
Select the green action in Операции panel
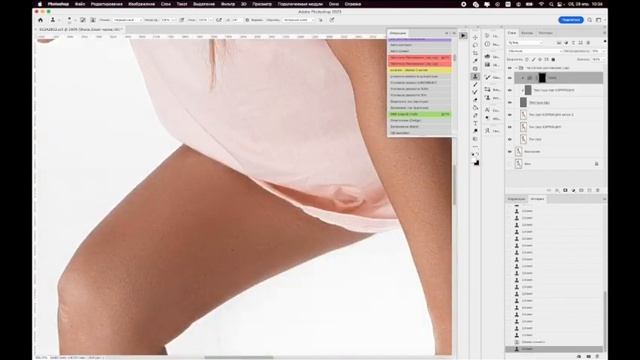click(420, 114)
